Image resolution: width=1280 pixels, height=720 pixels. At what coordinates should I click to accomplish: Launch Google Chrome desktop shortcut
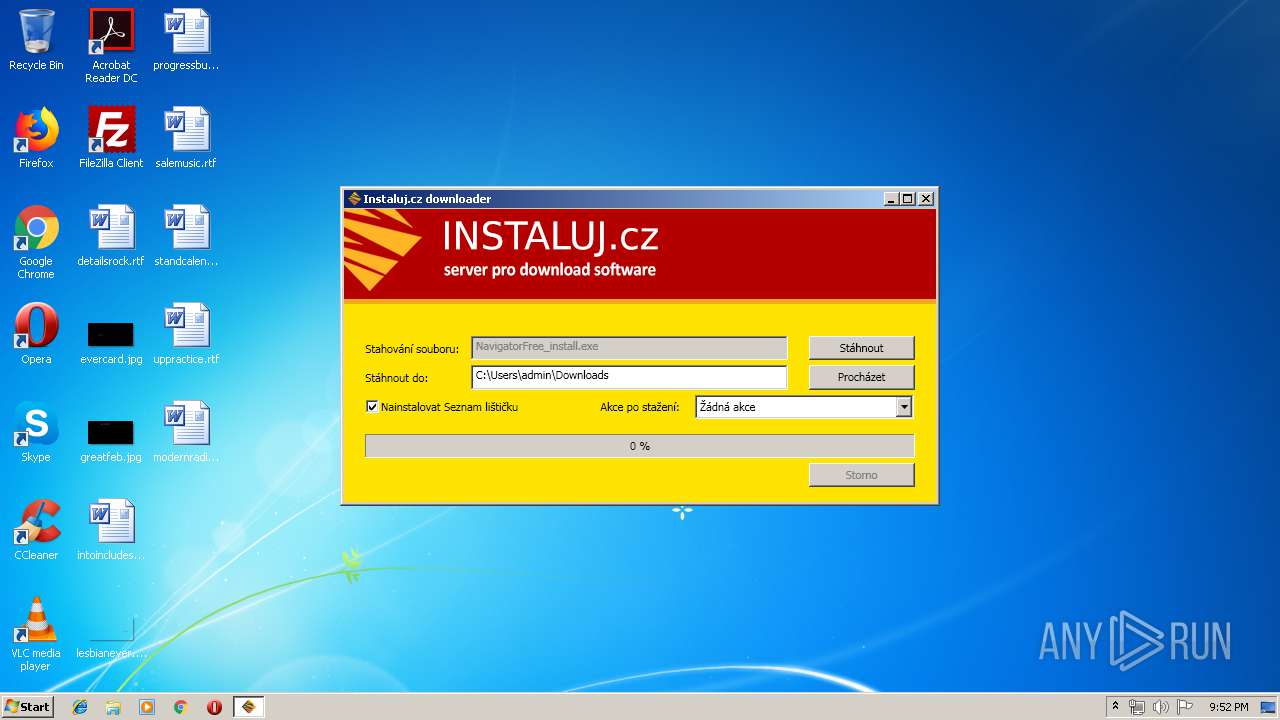pyautogui.click(x=36, y=242)
